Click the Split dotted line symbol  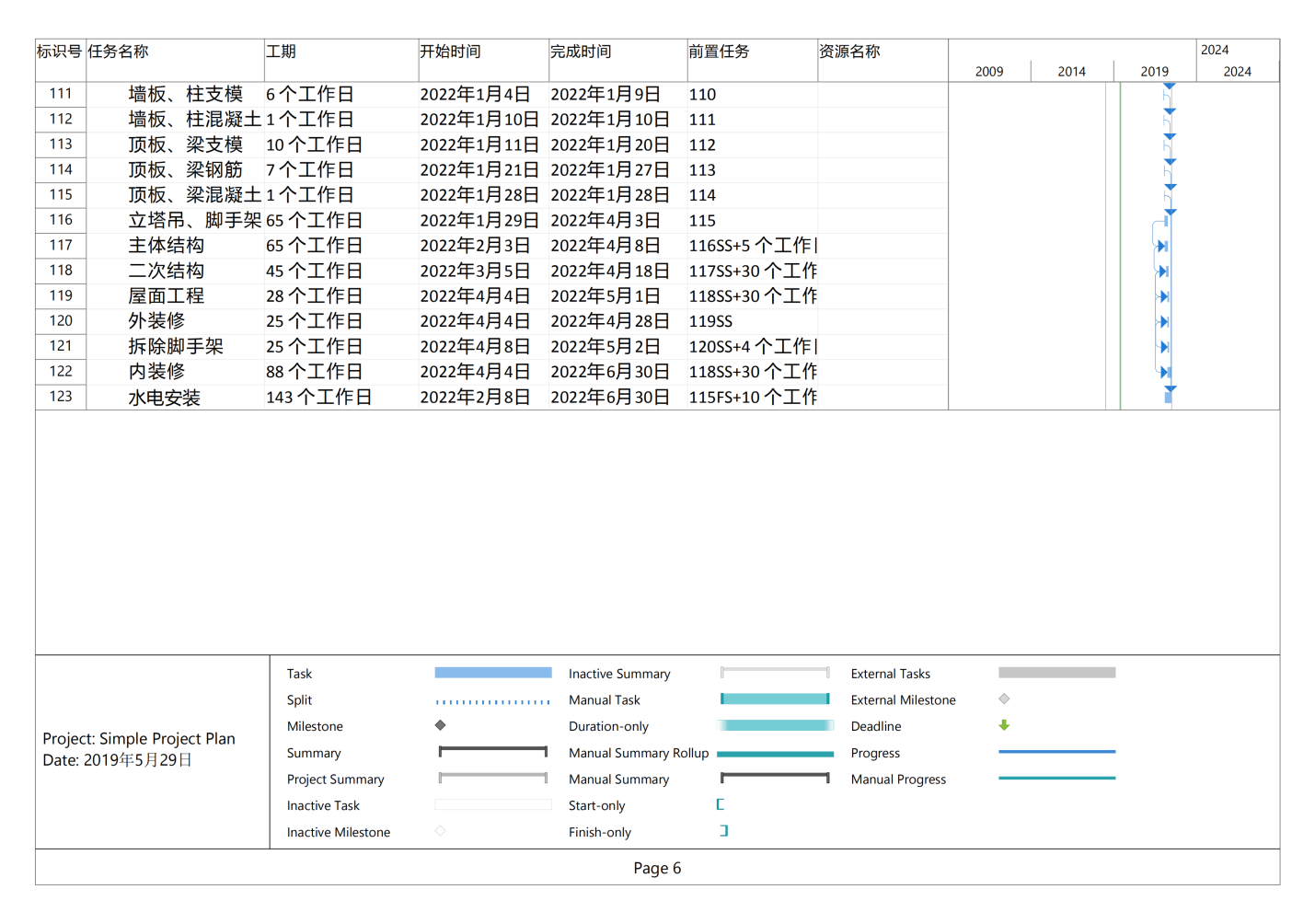coord(492,701)
